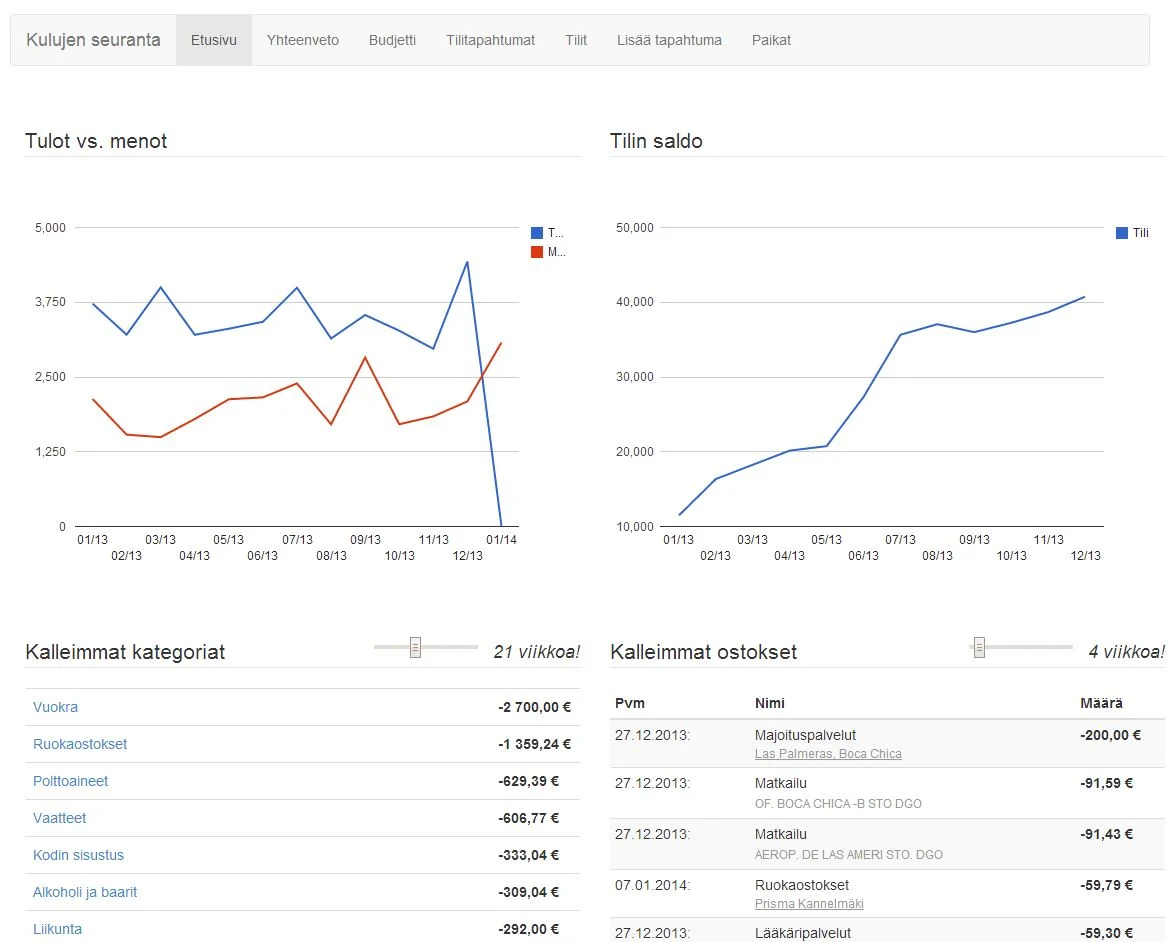Select the Polttoaineet category
The image size is (1172, 942).
(x=70, y=781)
